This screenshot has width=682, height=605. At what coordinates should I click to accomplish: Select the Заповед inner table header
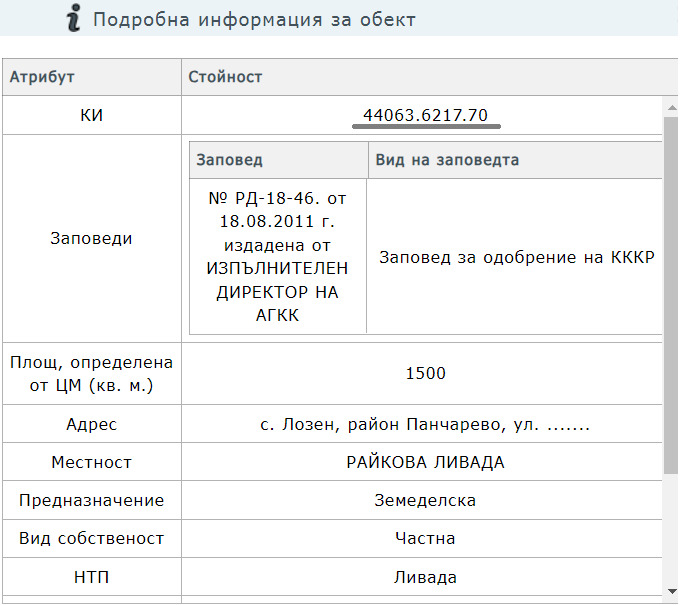[229, 160]
